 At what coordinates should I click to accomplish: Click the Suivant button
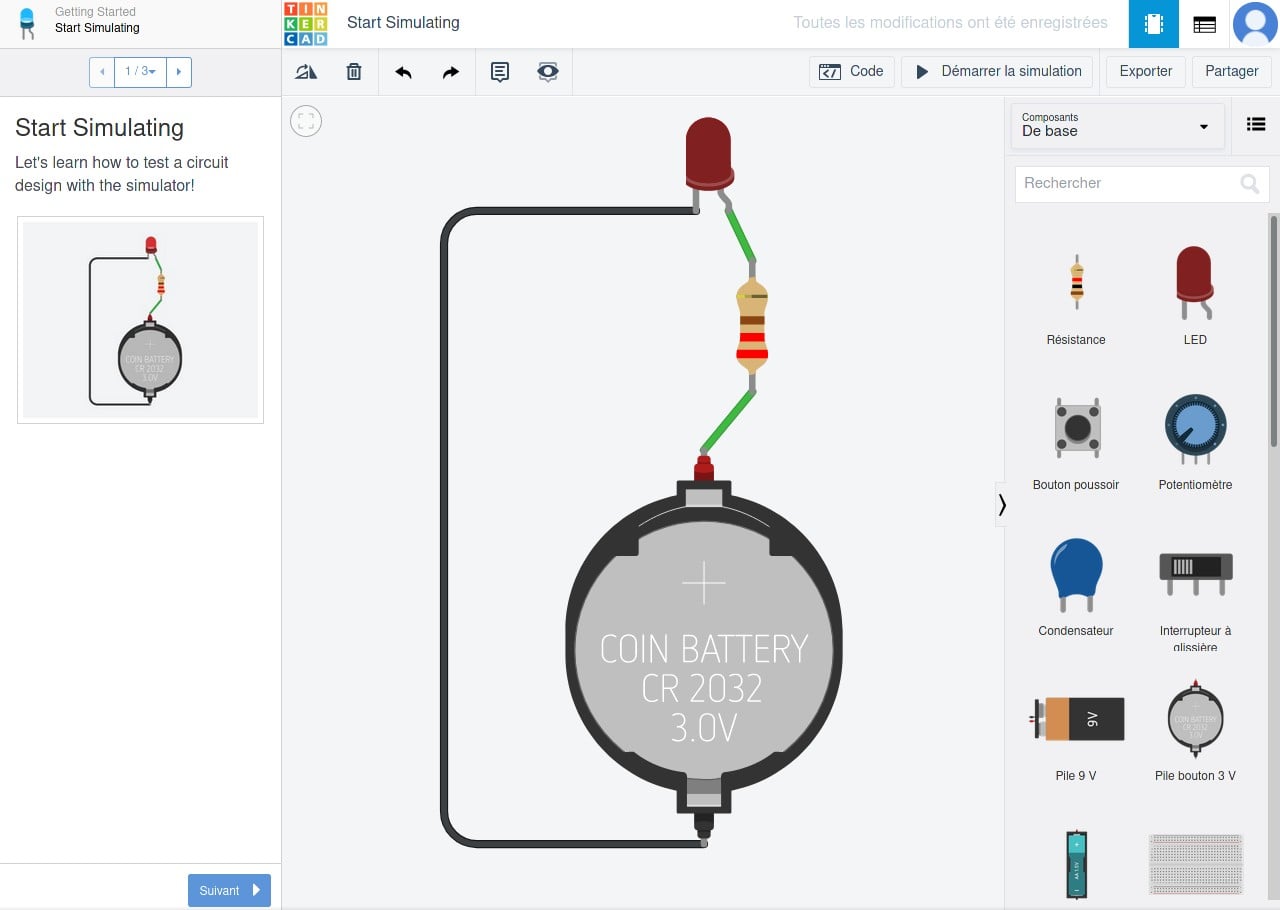[229, 890]
